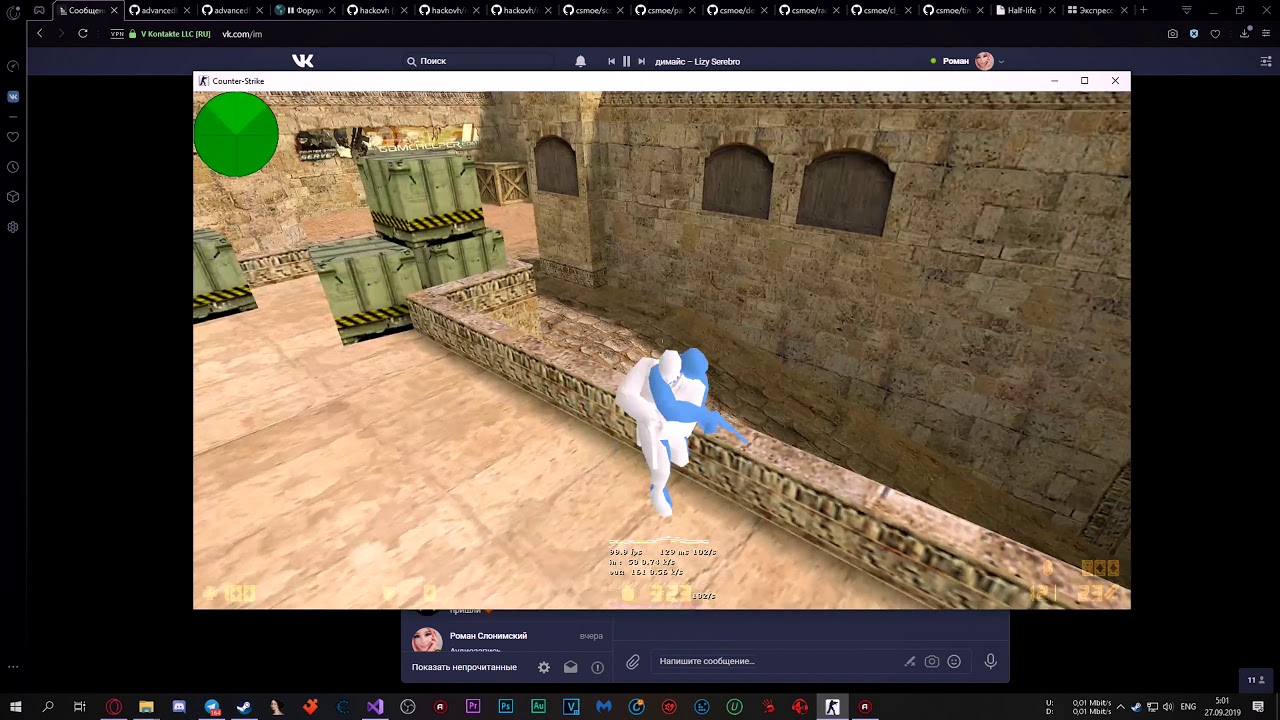Pause the VK audio player
The height and width of the screenshot is (720, 1280).
pyautogui.click(x=626, y=61)
